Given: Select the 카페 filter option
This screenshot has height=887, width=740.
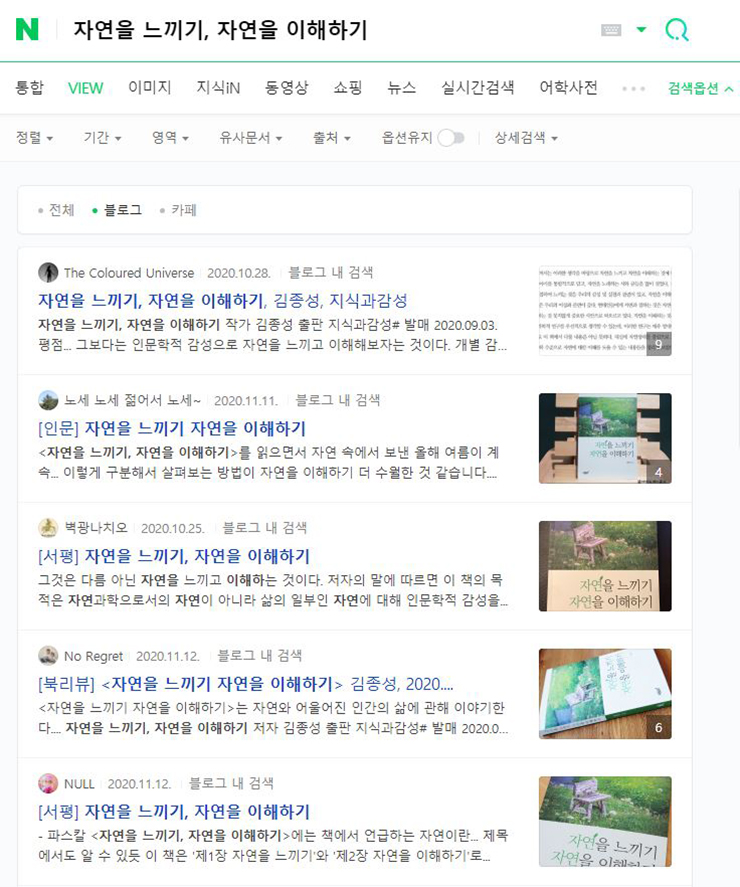Looking at the screenshot, I should click(x=178, y=210).
